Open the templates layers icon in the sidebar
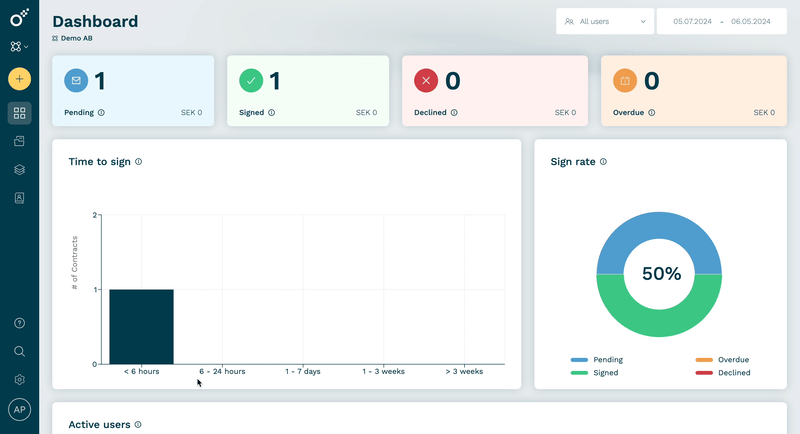 (x=19, y=170)
